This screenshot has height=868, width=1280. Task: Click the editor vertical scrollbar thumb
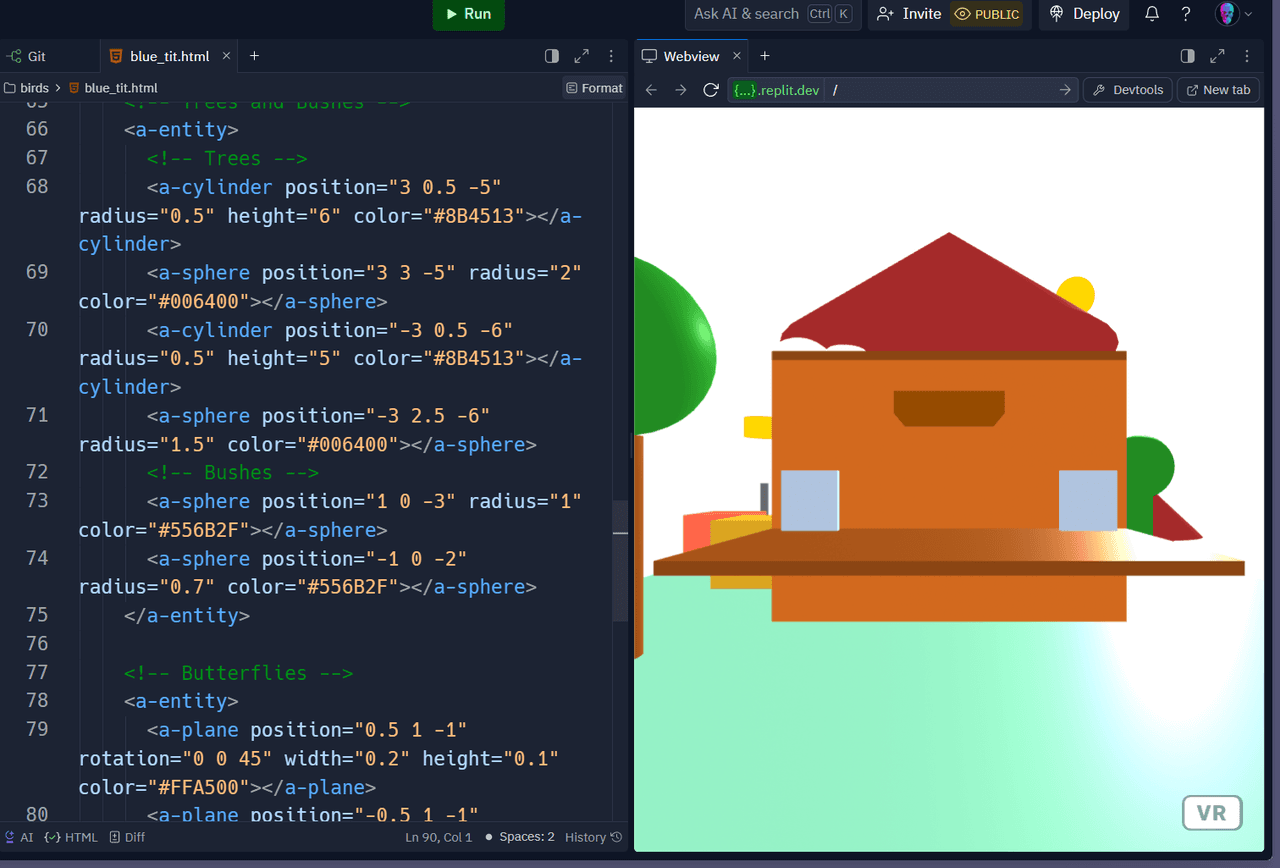click(x=620, y=560)
